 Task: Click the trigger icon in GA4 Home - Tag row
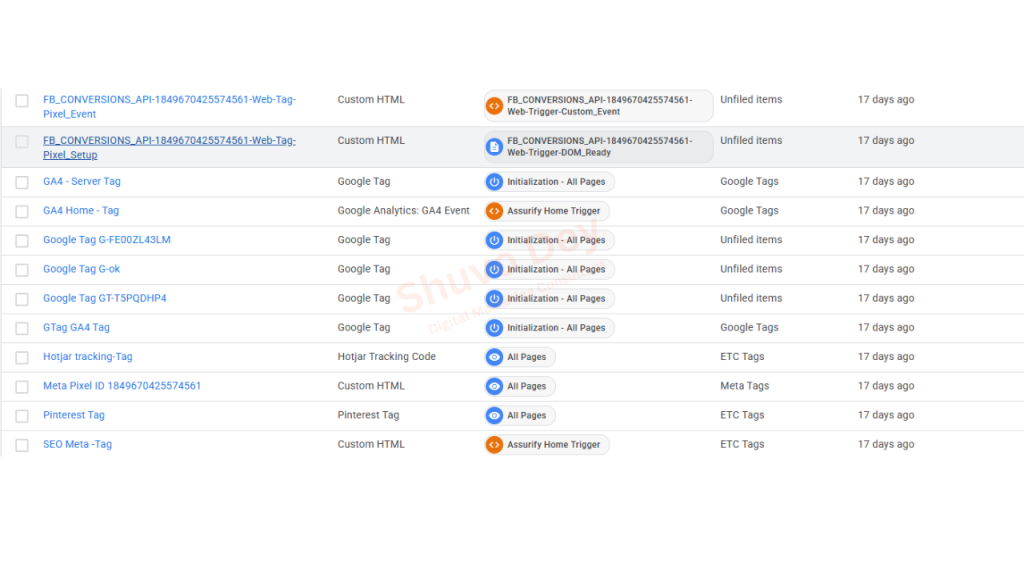click(494, 211)
